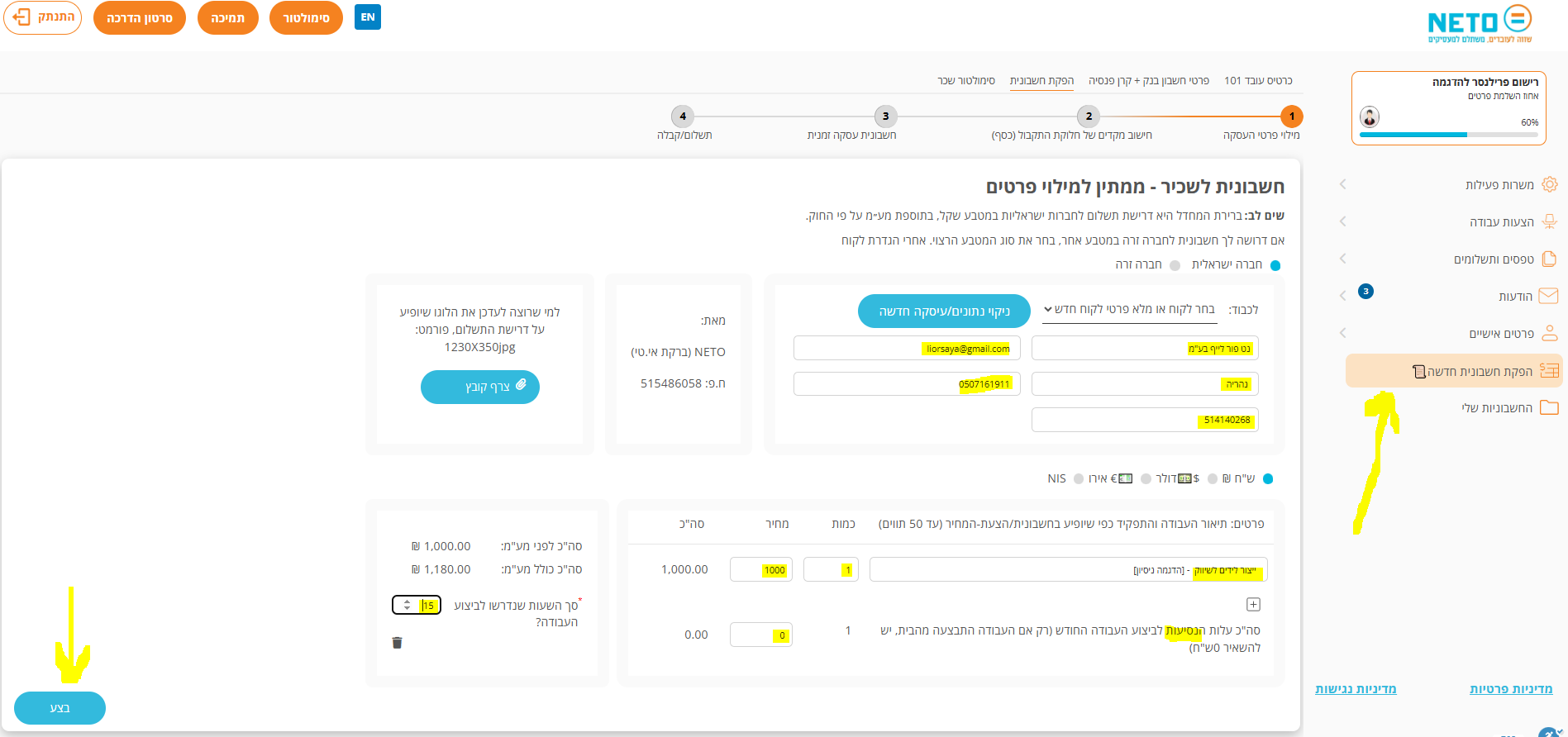
Task: Switch language with the EN button
Action: click(x=368, y=17)
